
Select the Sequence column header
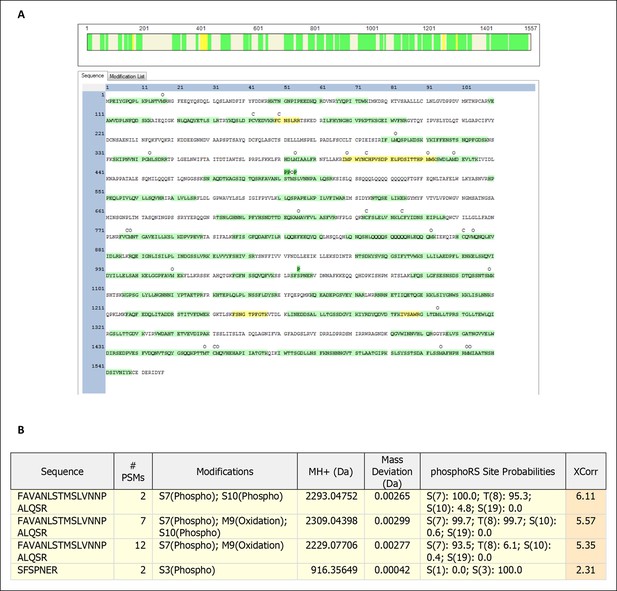[x=62, y=471]
